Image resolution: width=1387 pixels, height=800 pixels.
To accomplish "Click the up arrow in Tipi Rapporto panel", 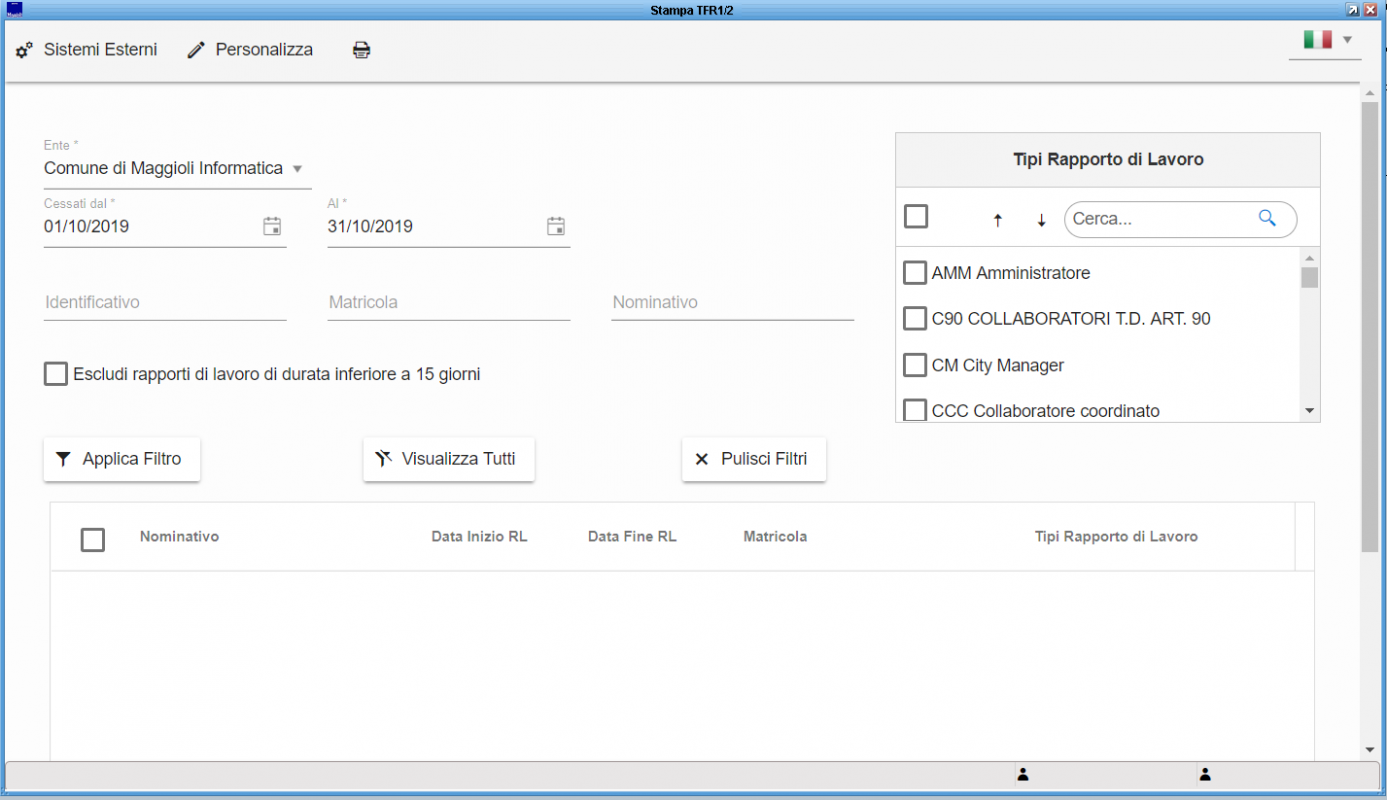I will point(997,221).
